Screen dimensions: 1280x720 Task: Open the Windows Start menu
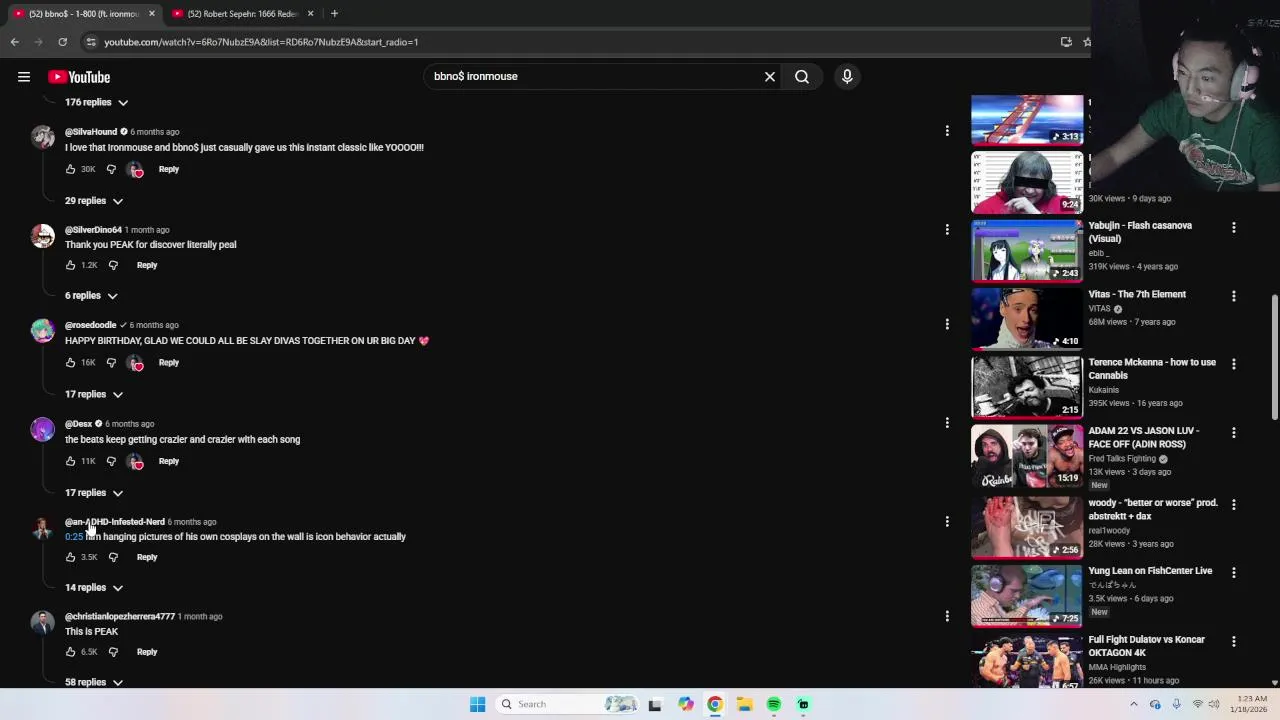[477, 704]
